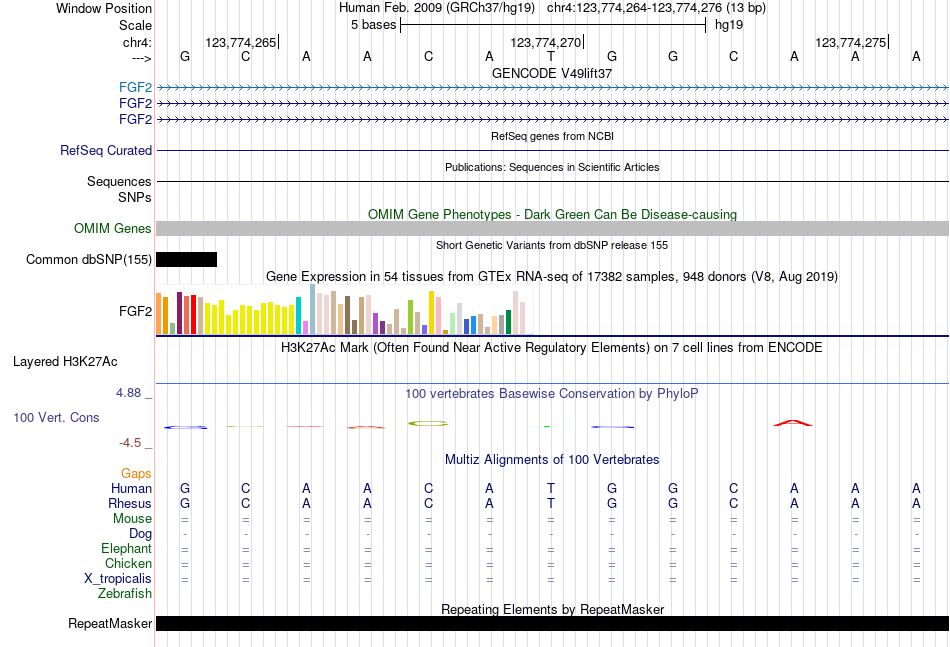Viewport: 950px width, 647px height.
Task: Click the T base in the Human alignment row
Action: click(551, 488)
